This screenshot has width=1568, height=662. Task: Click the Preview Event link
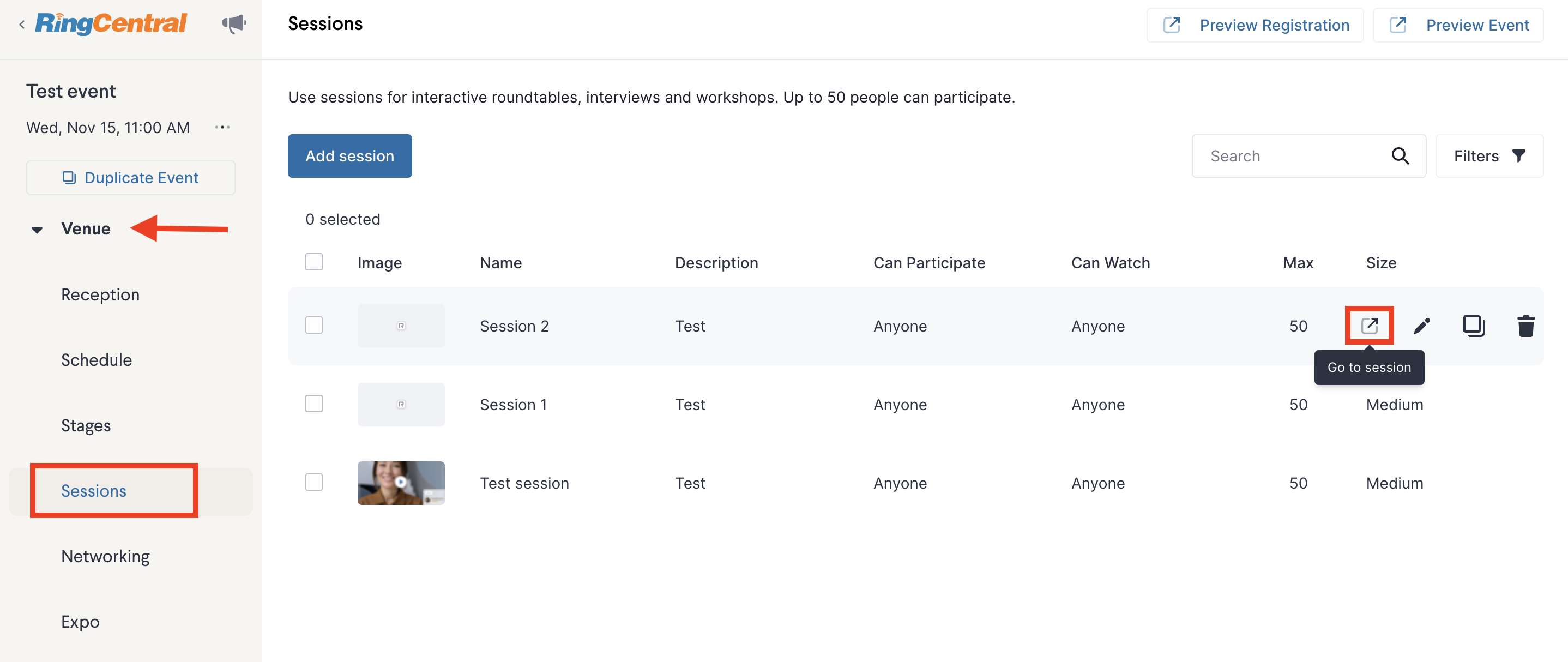(x=1458, y=25)
